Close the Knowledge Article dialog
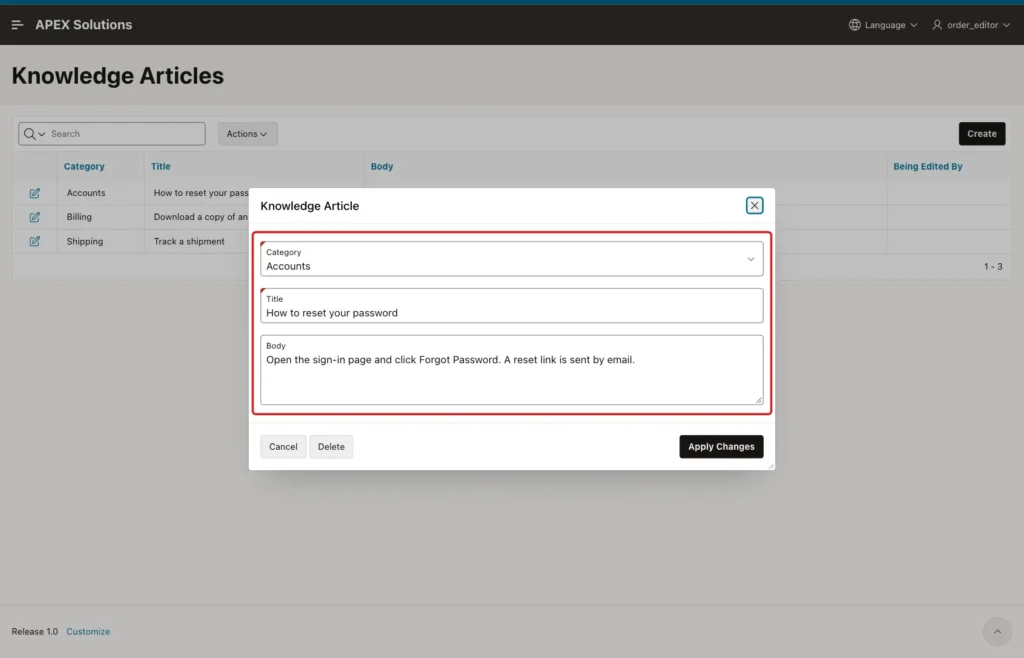The width and height of the screenshot is (1024, 658). [754, 206]
